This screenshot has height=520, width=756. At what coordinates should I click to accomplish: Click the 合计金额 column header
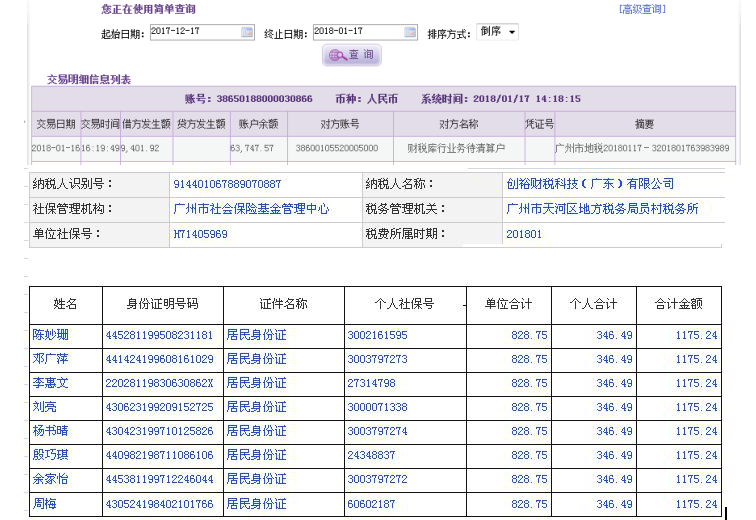pos(678,304)
